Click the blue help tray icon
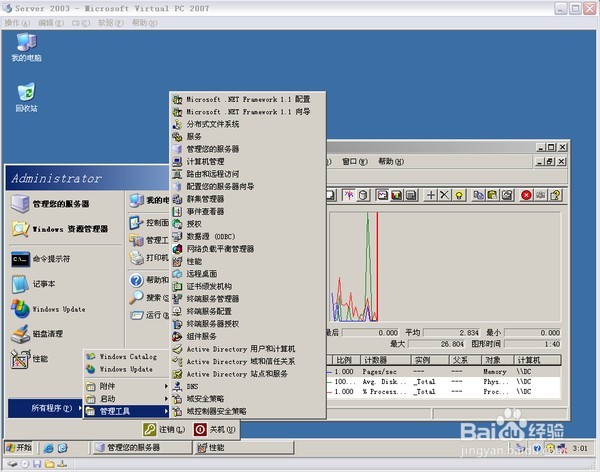 tap(537, 448)
